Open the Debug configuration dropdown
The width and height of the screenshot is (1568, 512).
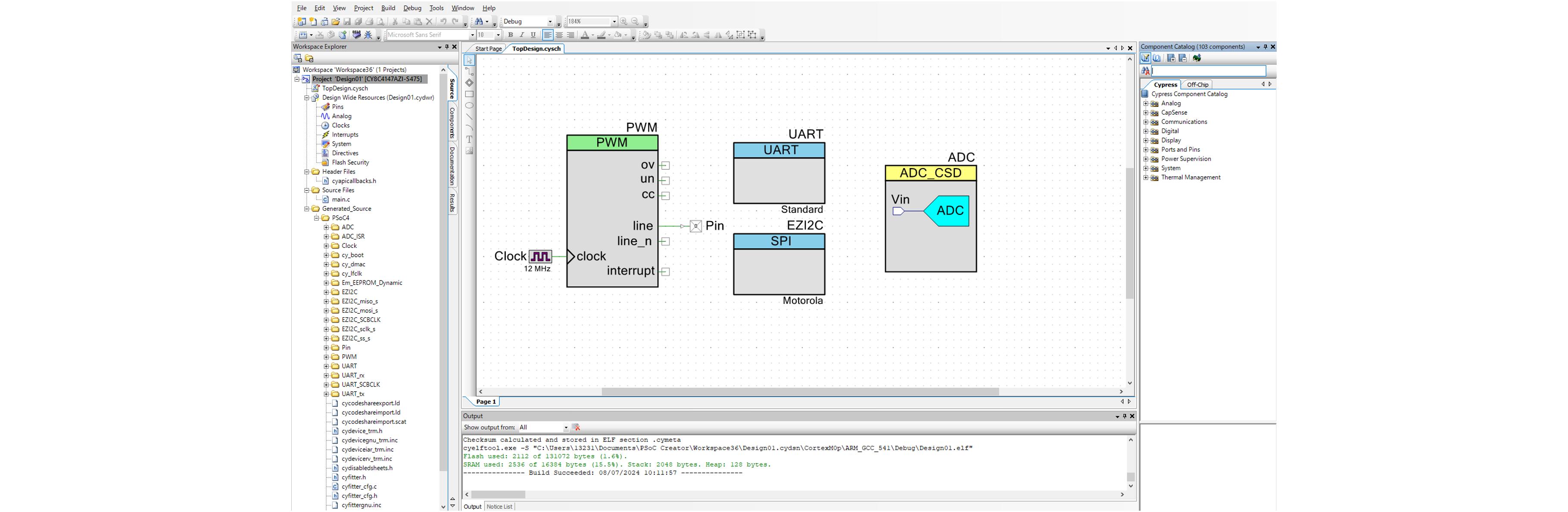[x=550, y=21]
